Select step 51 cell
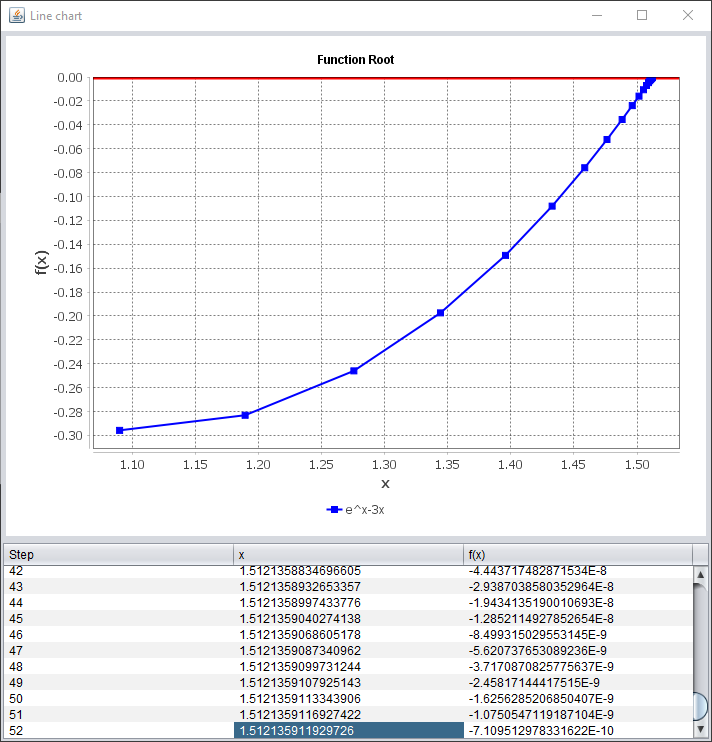 point(119,714)
